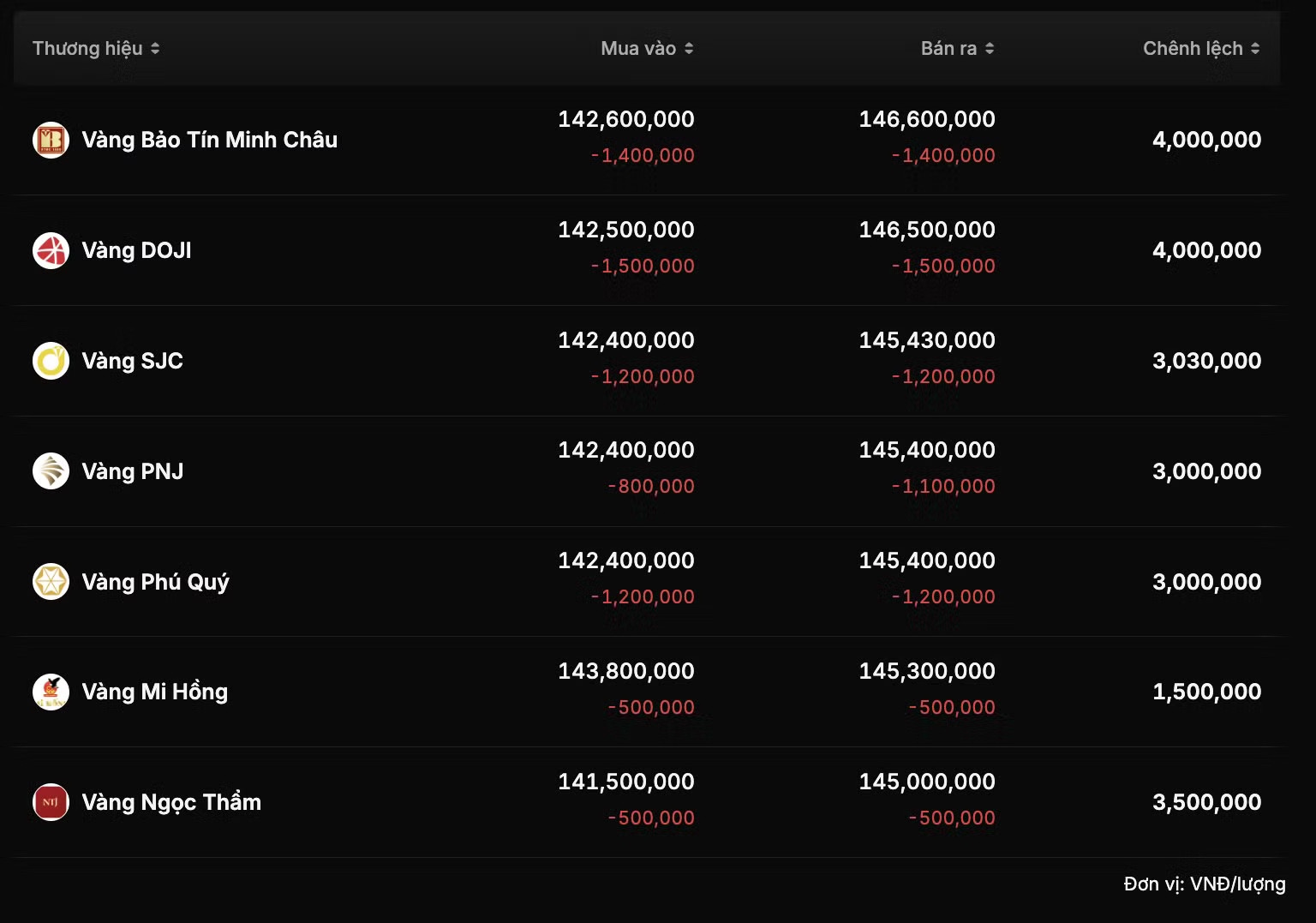Image resolution: width=1316 pixels, height=923 pixels.
Task: Sort table by Thương hiệu column arrows
Action: pyautogui.click(x=155, y=49)
